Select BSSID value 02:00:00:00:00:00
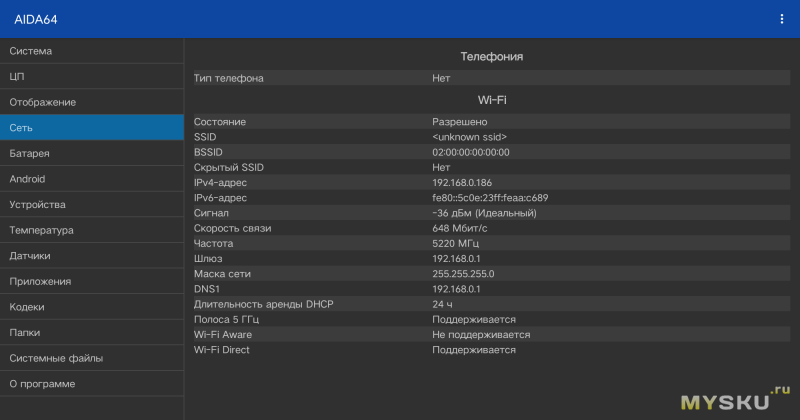This screenshot has width=800, height=420. [x=470, y=152]
